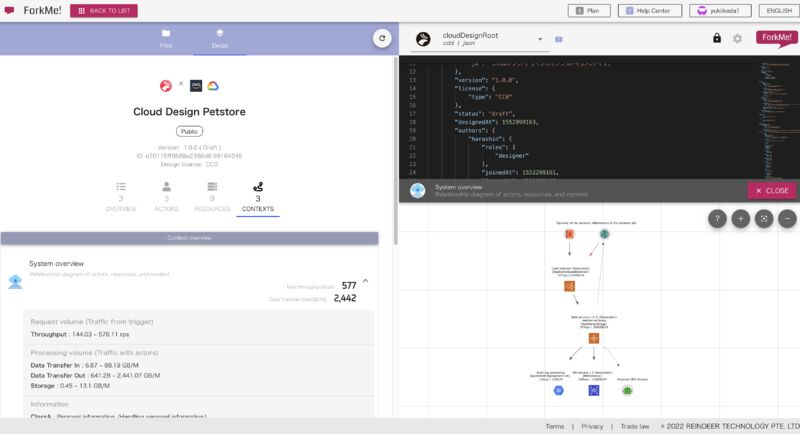The height and width of the screenshot is (434, 800).
Task: Collapse the System overview section
Action: (x=365, y=281)
